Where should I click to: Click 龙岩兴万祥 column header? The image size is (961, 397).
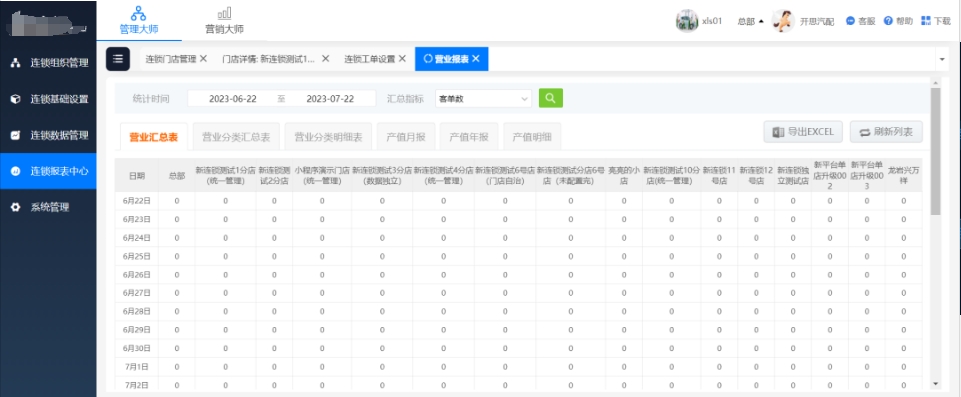903,175
